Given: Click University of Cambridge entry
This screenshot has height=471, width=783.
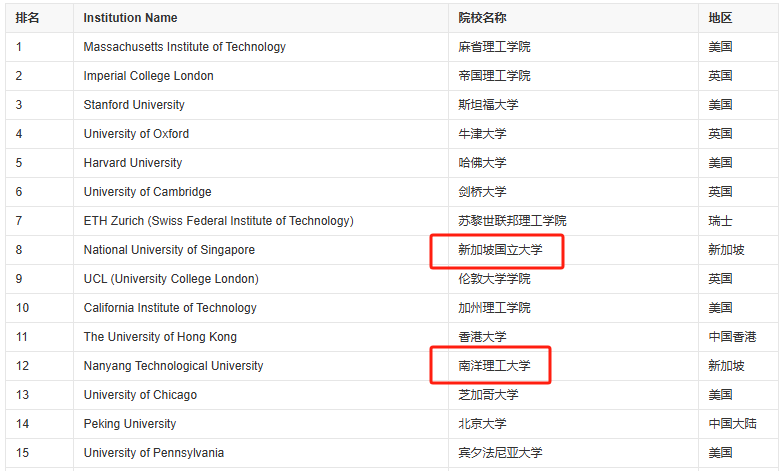Looking at the screenshot, I should point(147,192).
